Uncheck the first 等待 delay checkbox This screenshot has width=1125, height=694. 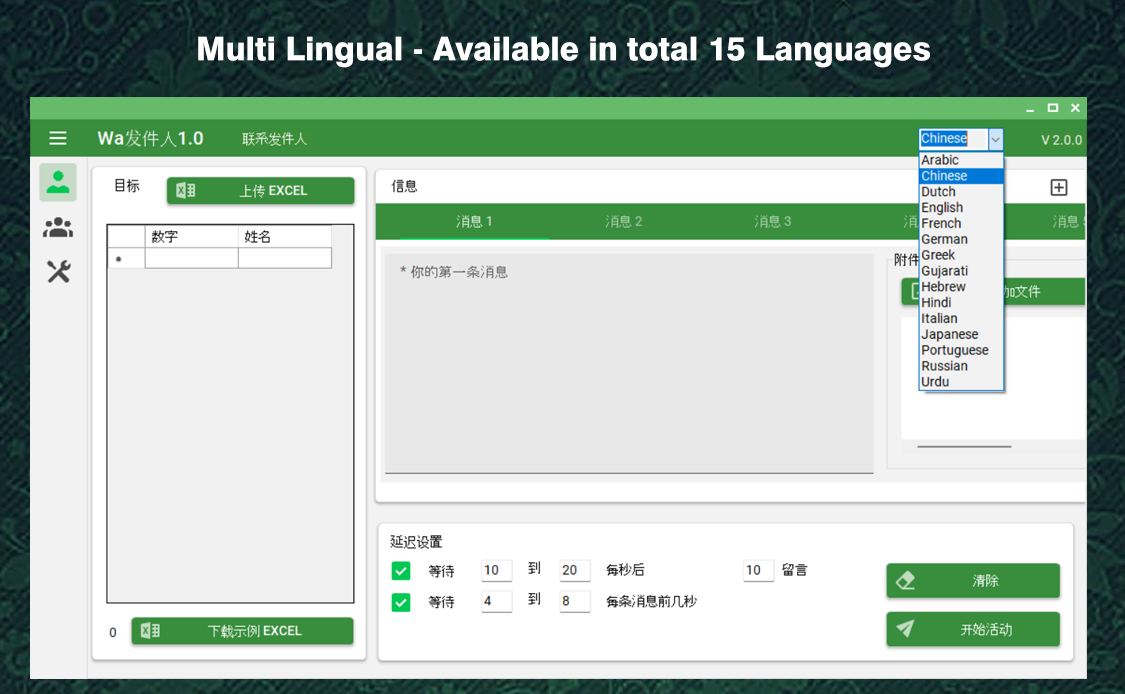(400, 570)
